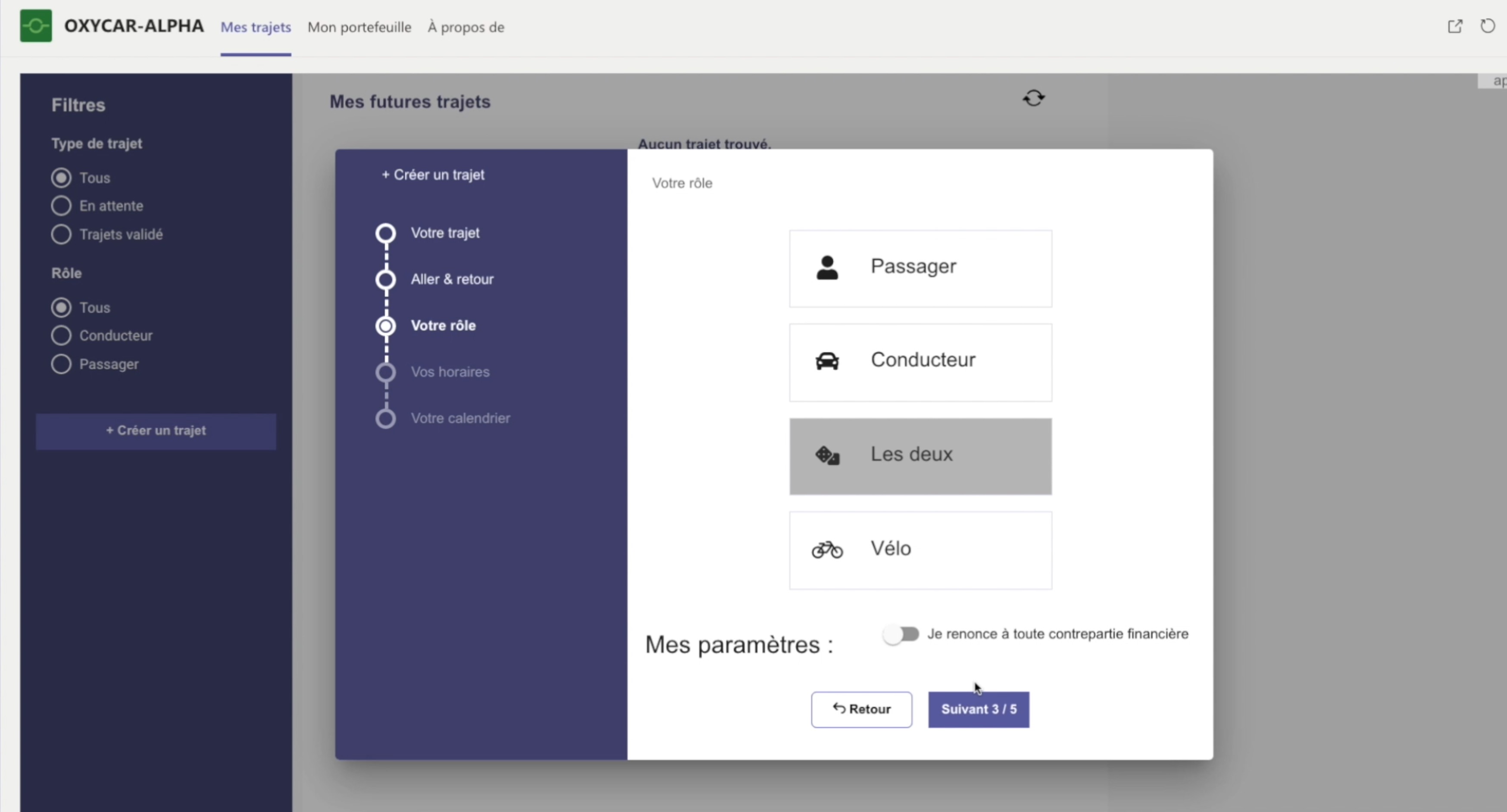Choose the Les deux dice icon
1507x812 pixels.
tap(827, 455)
